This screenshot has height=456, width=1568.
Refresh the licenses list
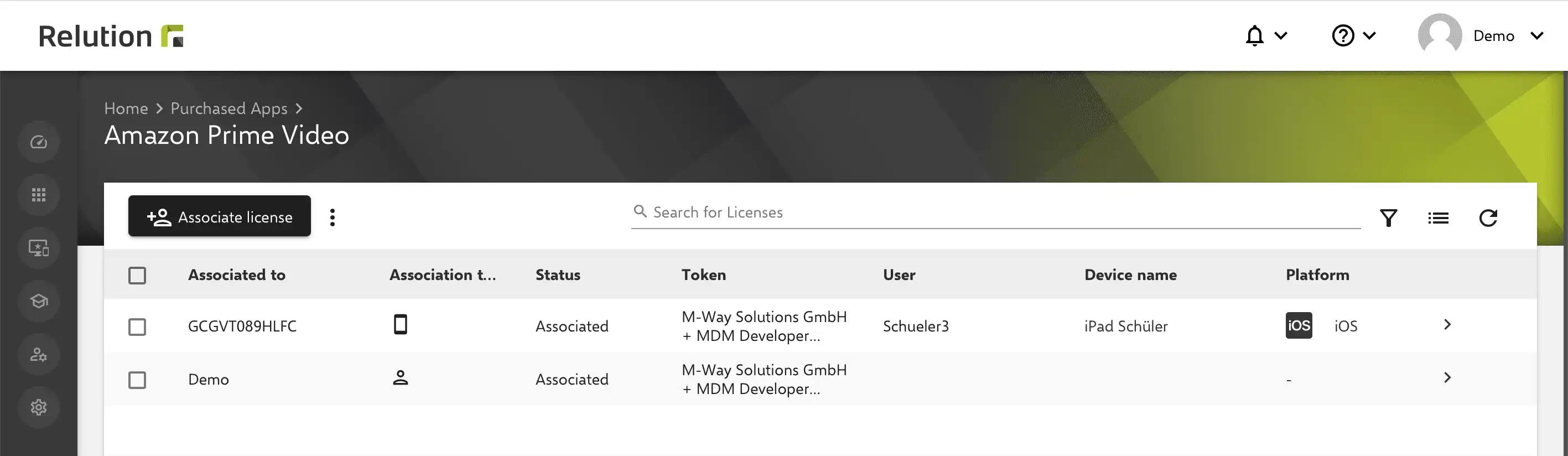pos(1488,217)
